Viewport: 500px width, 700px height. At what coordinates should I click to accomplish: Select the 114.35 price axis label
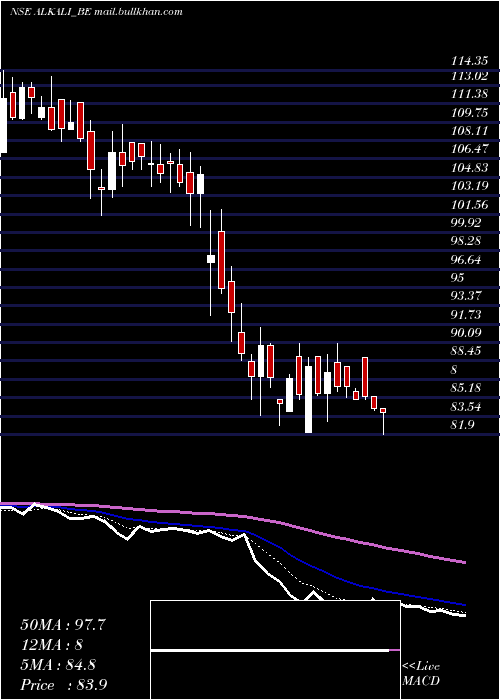[x=469, y=61]
